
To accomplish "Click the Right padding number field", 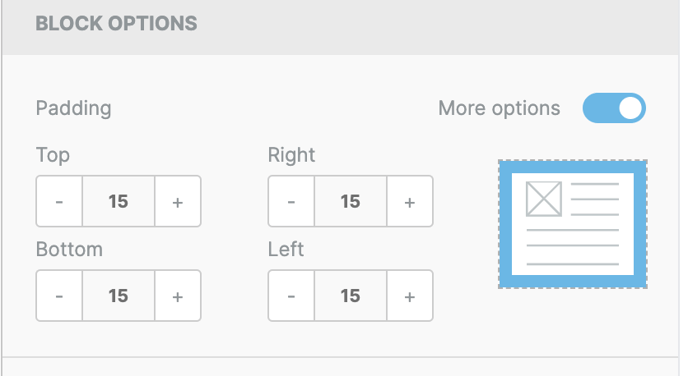I will (351, 201).
